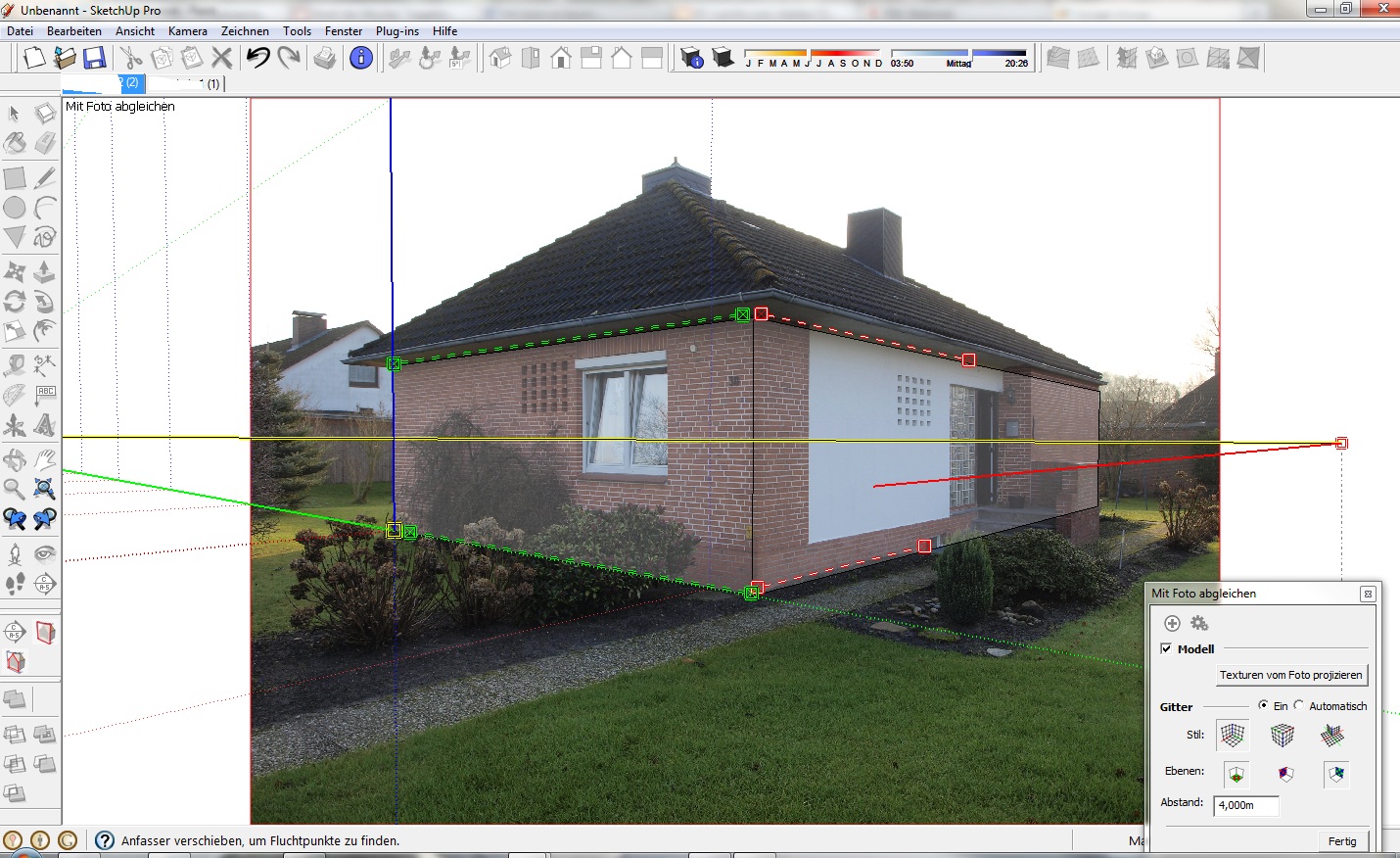Choose the Circle drawing tool
This screenshot has height=858, width=1400.
[x=15, y=208]
